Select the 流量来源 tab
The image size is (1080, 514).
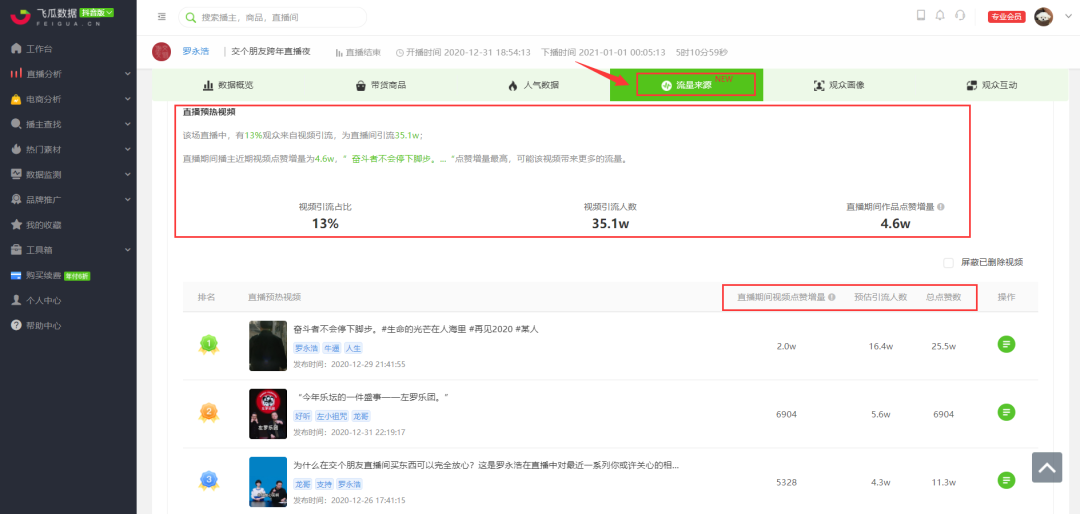[686, 85]
